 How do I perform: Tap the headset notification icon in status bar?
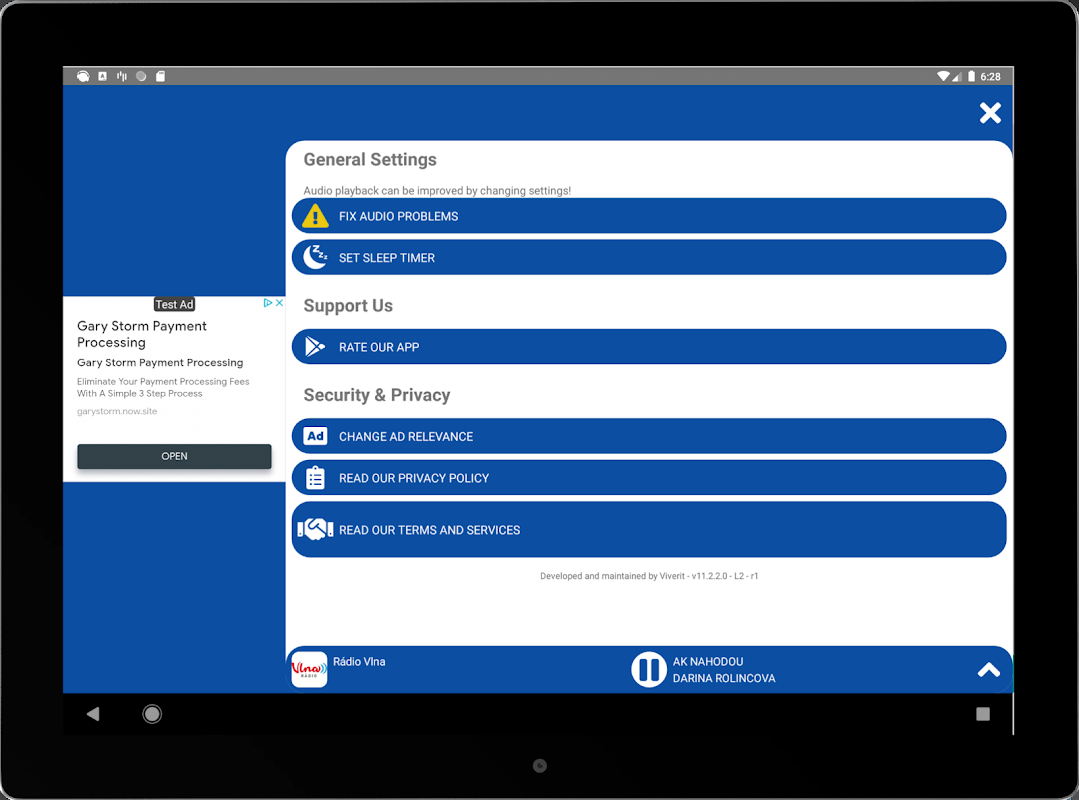coord(83,76)
